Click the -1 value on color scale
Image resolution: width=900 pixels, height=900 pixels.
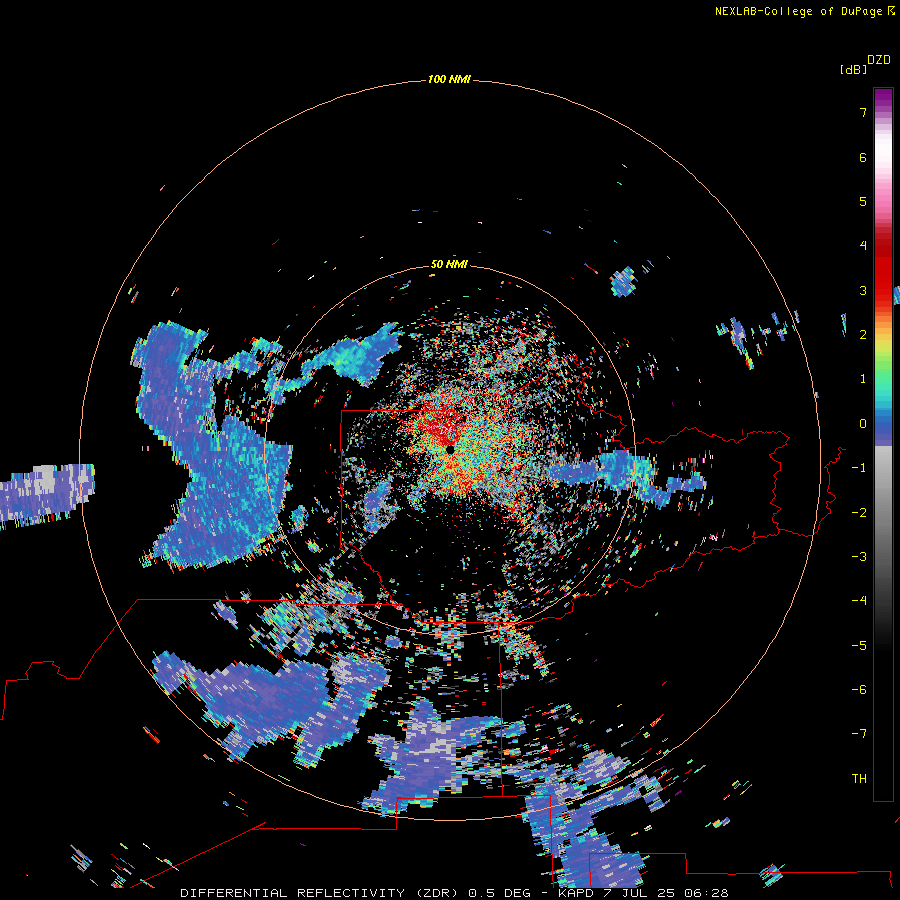coord(859,468)
